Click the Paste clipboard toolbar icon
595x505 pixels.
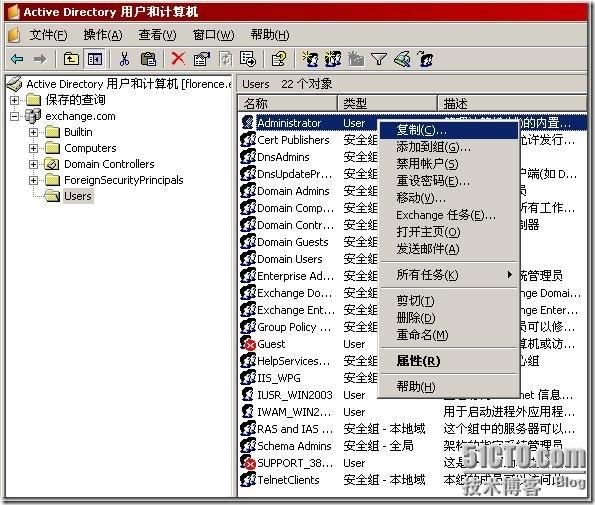(x=148, y=59)
